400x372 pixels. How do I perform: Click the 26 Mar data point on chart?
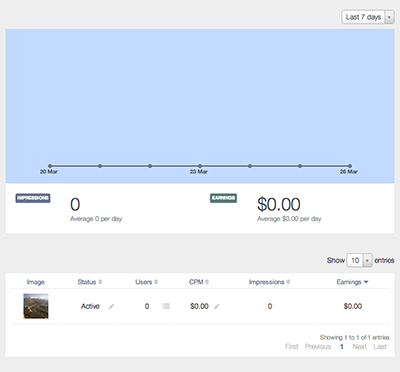(350, 166)
